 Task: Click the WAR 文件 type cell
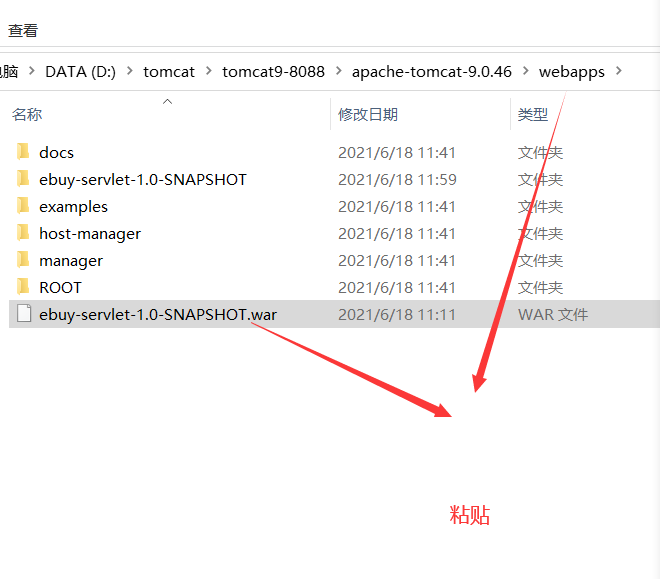pos(553,315)
